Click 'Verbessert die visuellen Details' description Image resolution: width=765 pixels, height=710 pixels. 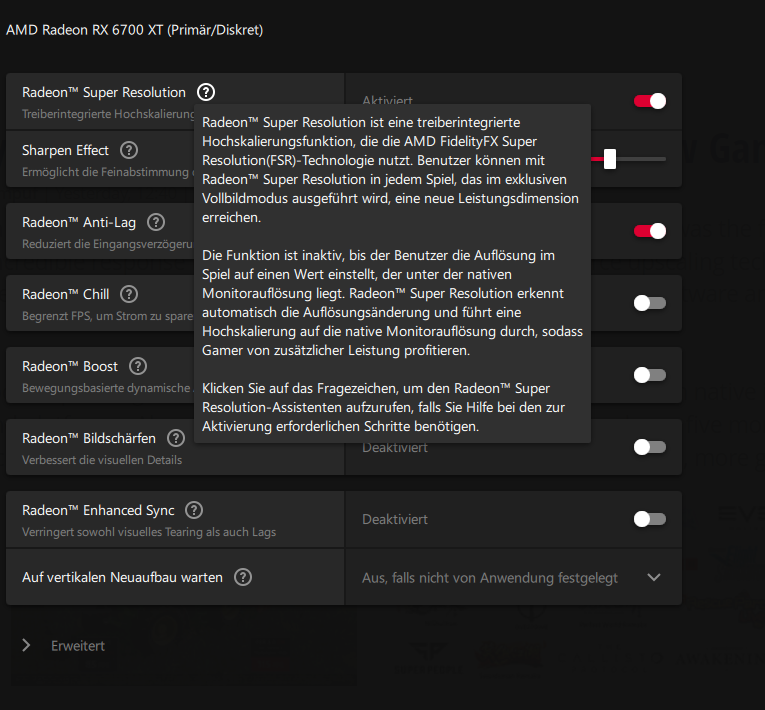click(x=102, y=460)
